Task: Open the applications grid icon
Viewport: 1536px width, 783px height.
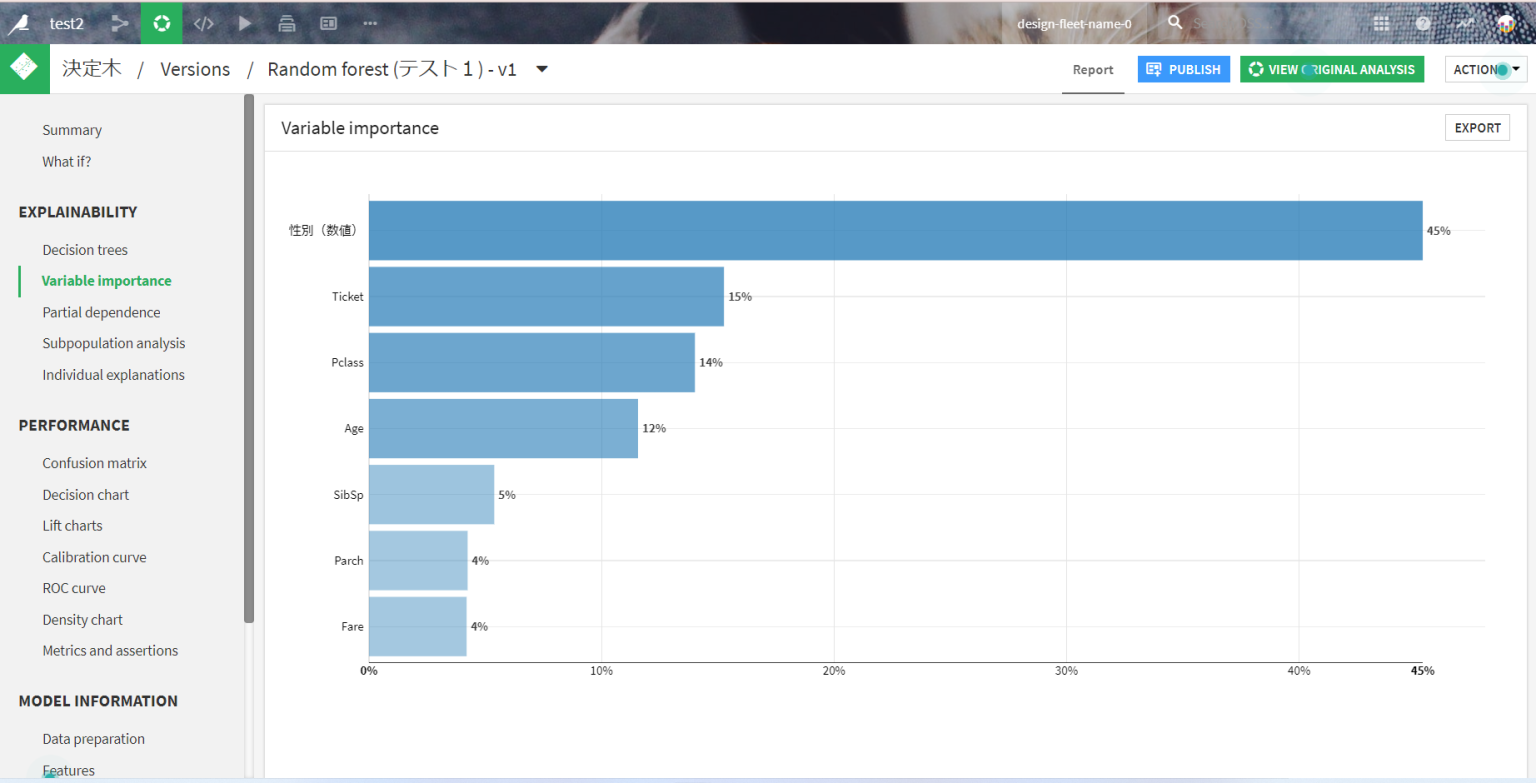Action: (1381, 23)
